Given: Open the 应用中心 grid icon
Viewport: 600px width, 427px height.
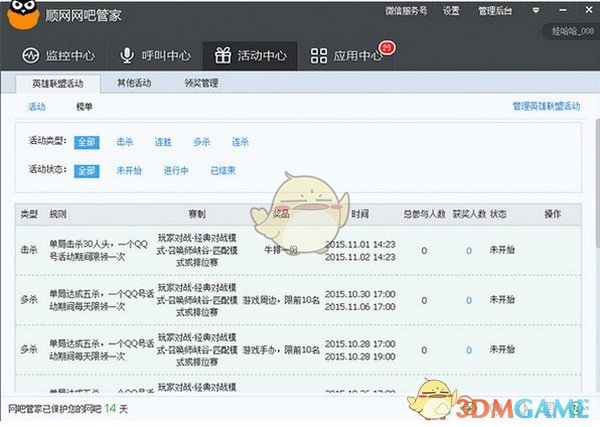Looking at the screenshot, I should point(319,56).
